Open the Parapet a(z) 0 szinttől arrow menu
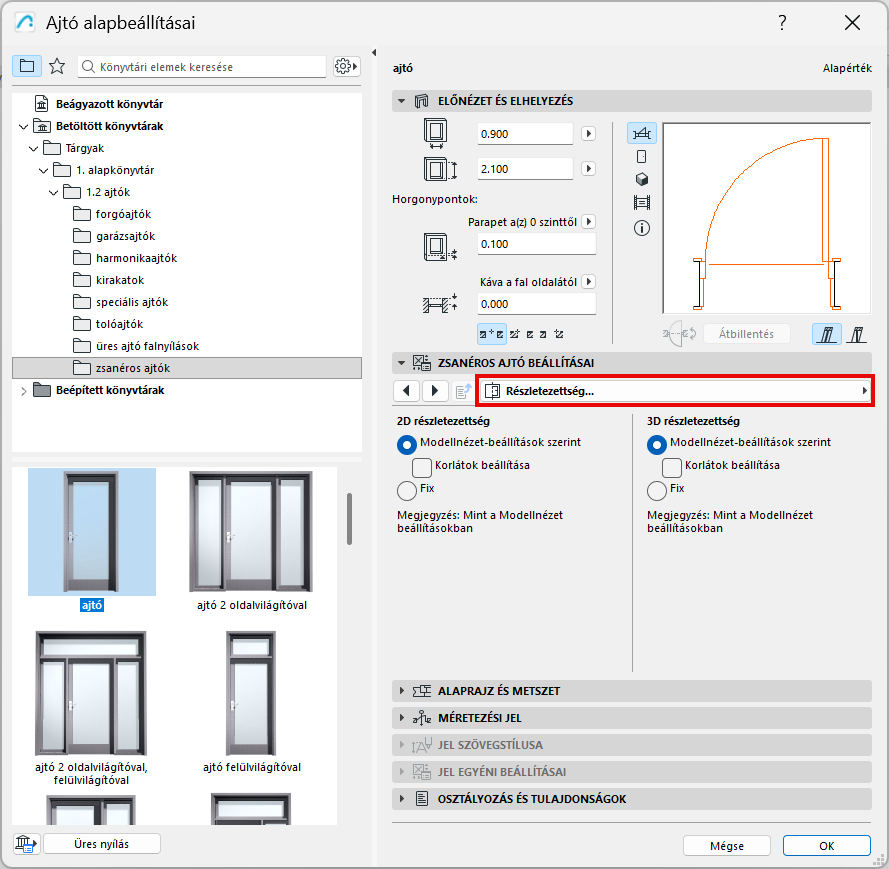The image size is (889, 869). tap(589, 222)
